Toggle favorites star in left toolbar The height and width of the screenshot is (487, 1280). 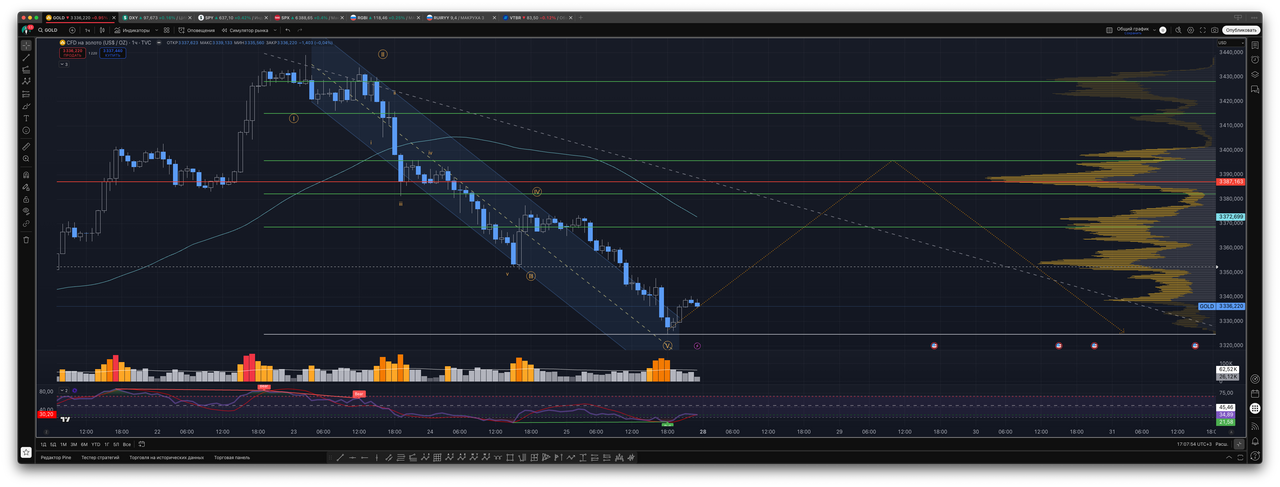pyautogui.click(x=26, y=452)
